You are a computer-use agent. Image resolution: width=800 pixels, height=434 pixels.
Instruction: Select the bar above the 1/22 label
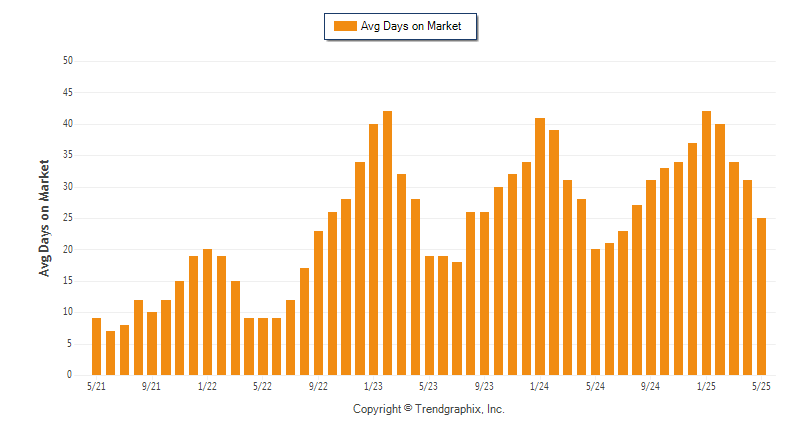pyautogui.click(x=207, y=312)
